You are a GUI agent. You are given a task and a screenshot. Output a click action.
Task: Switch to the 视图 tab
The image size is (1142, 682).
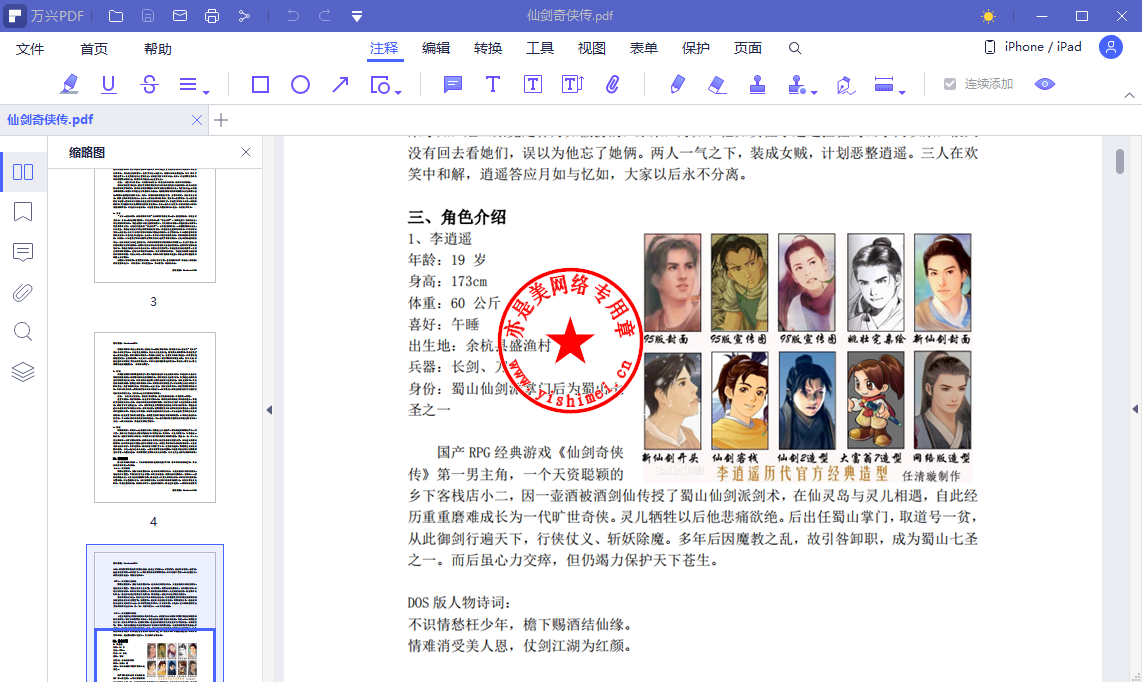[x=591, y=48]
